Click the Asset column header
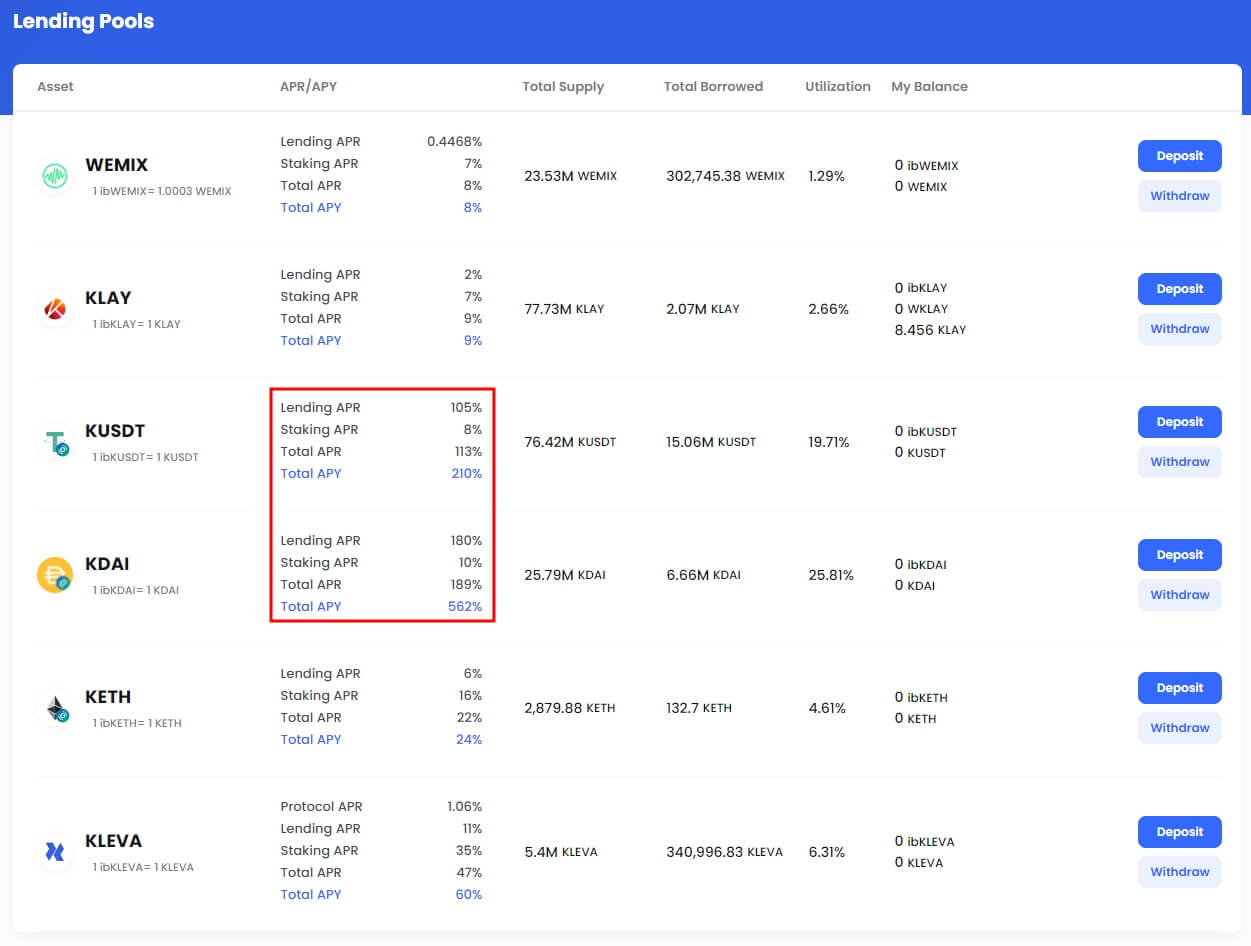 click(x=56, y=87)
